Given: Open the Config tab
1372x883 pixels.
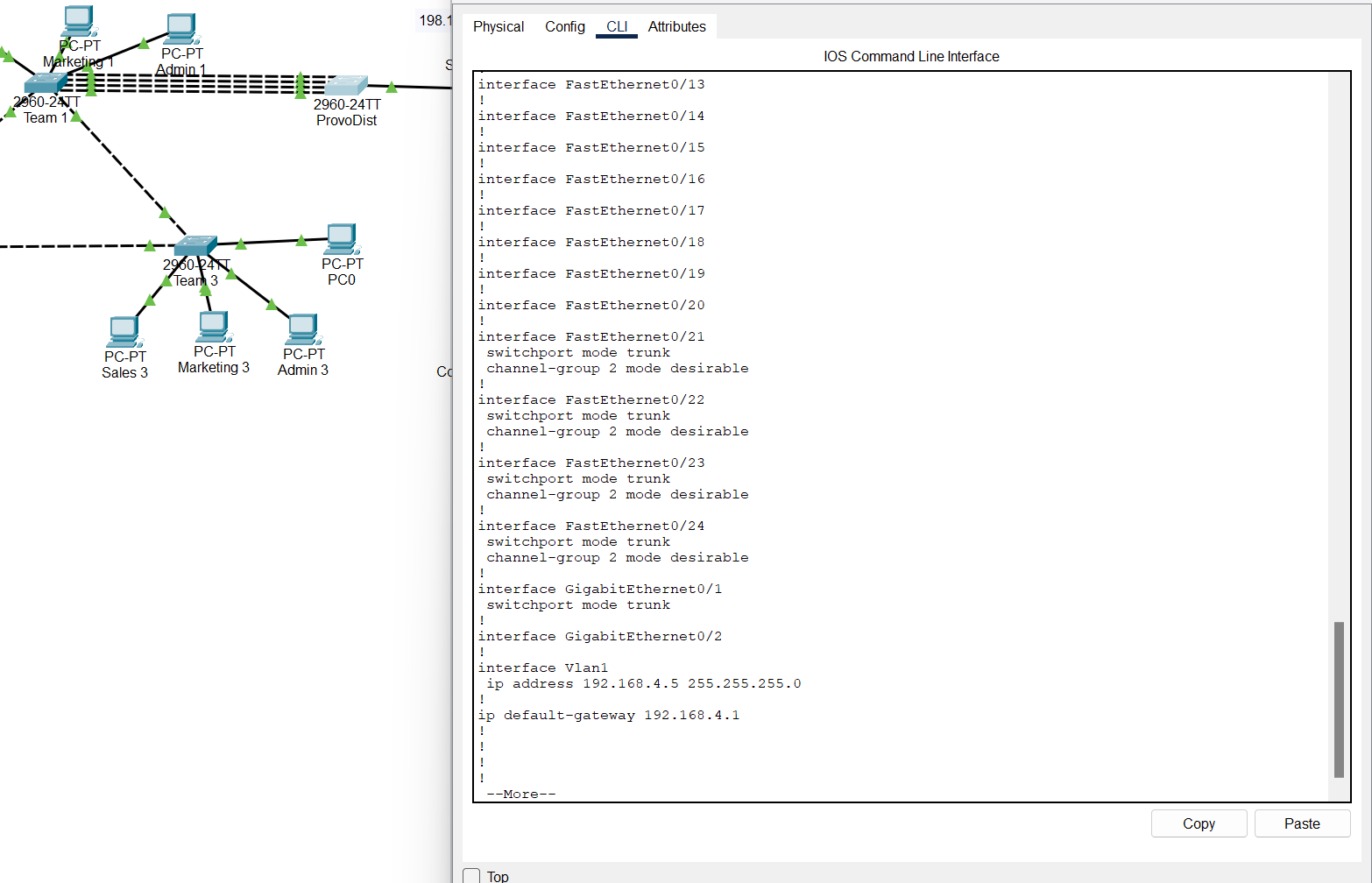Looking at the screenshot, I should [565, 27].
